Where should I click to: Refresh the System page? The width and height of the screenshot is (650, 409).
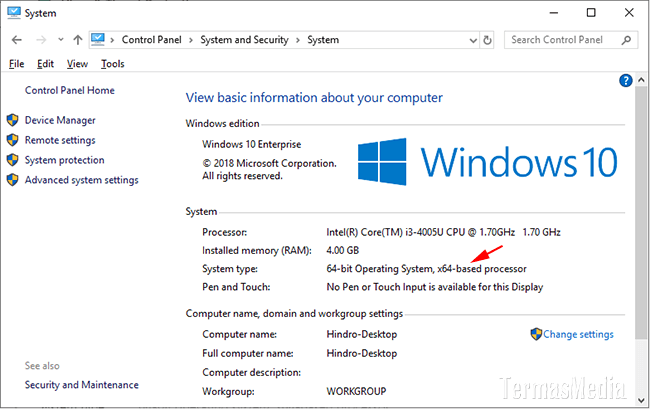click(x=488, y=40)
